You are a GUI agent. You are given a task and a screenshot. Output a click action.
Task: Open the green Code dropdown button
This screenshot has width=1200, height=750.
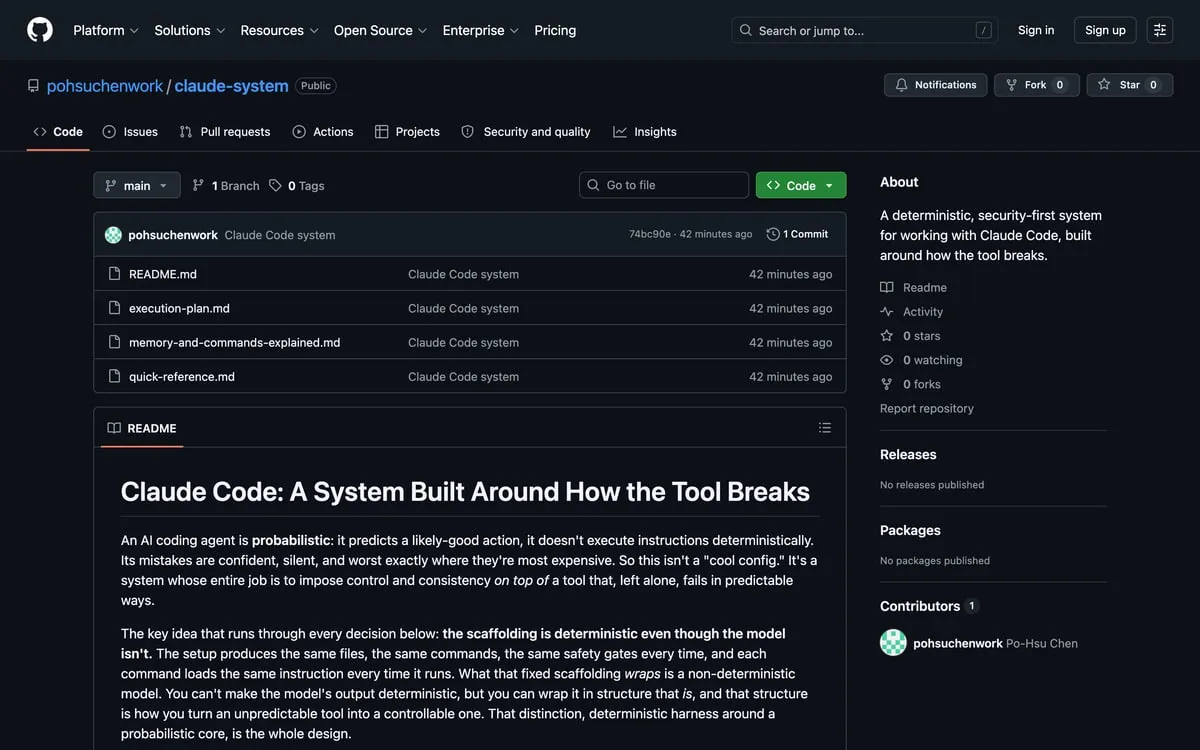(801, 185)
